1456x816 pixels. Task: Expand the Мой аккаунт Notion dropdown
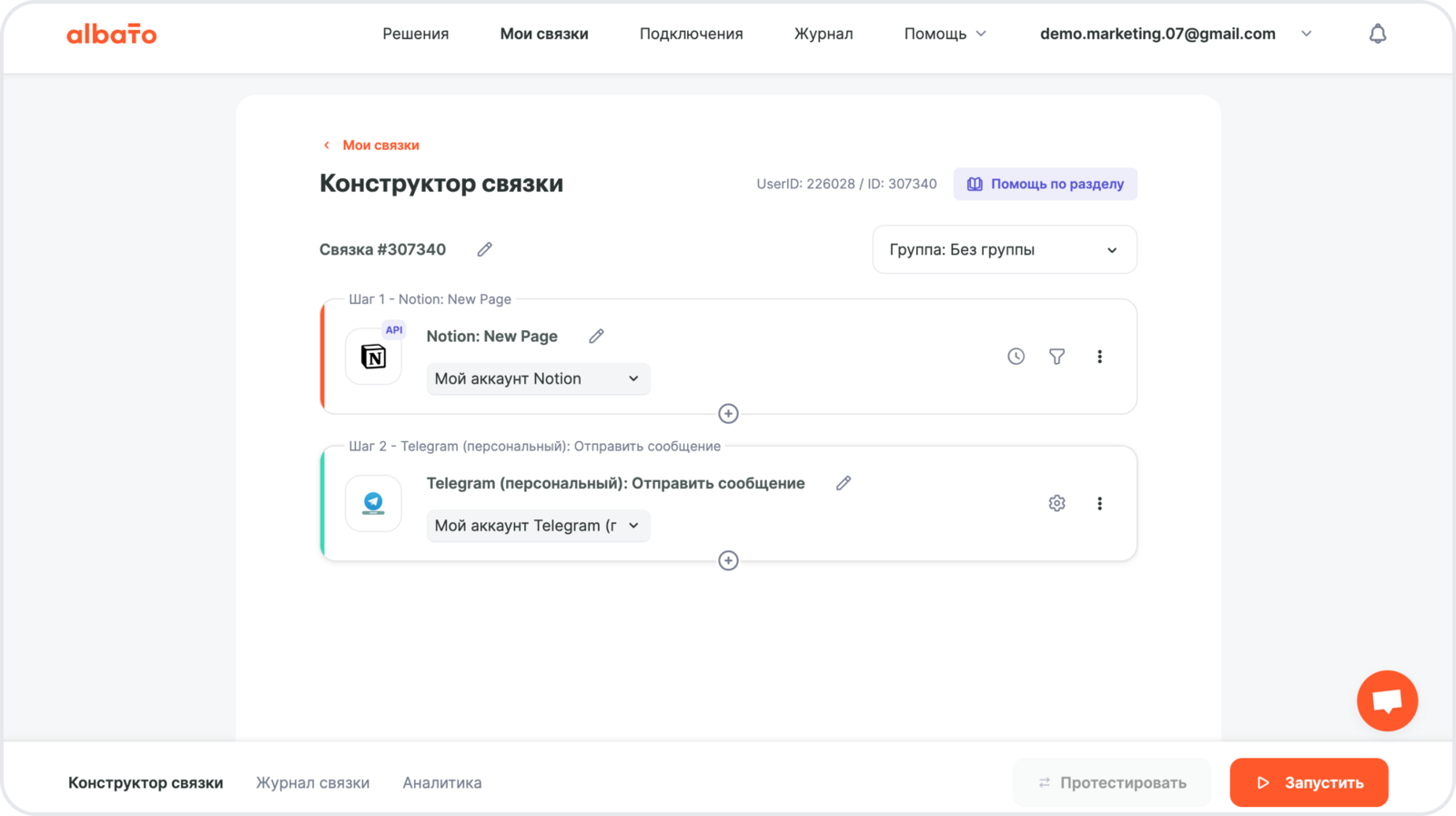(538, 379)
